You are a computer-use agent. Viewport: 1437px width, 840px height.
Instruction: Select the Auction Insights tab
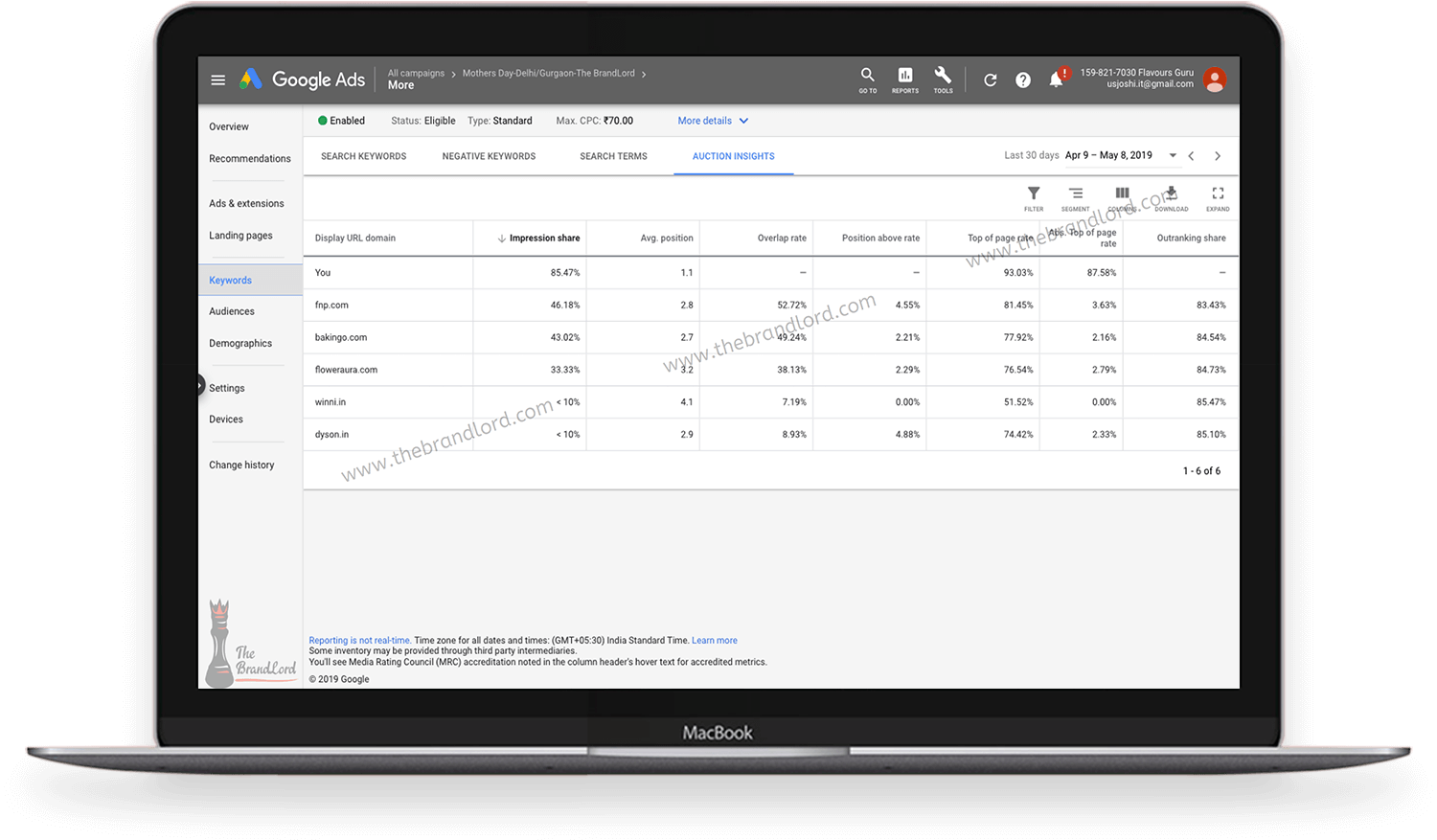tap(734, 156)
